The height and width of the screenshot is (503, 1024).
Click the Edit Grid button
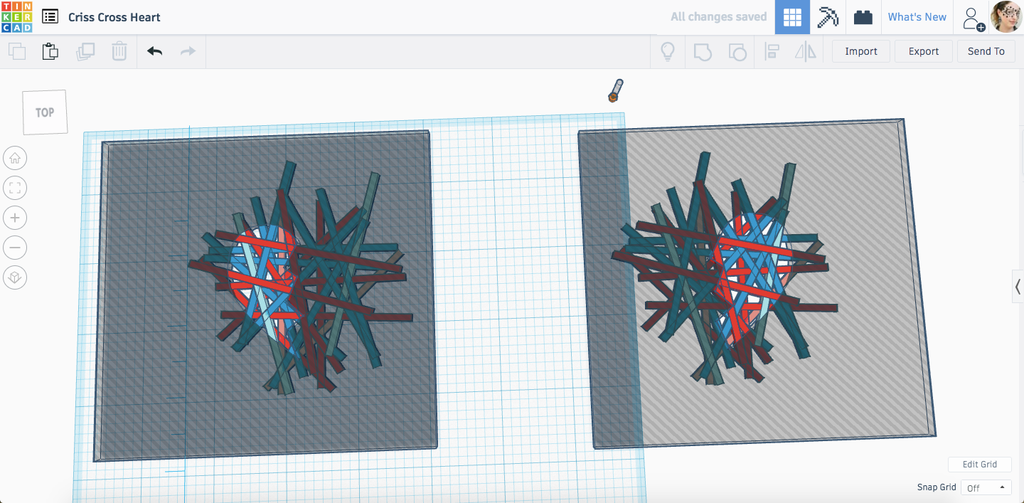click(980, 464)
